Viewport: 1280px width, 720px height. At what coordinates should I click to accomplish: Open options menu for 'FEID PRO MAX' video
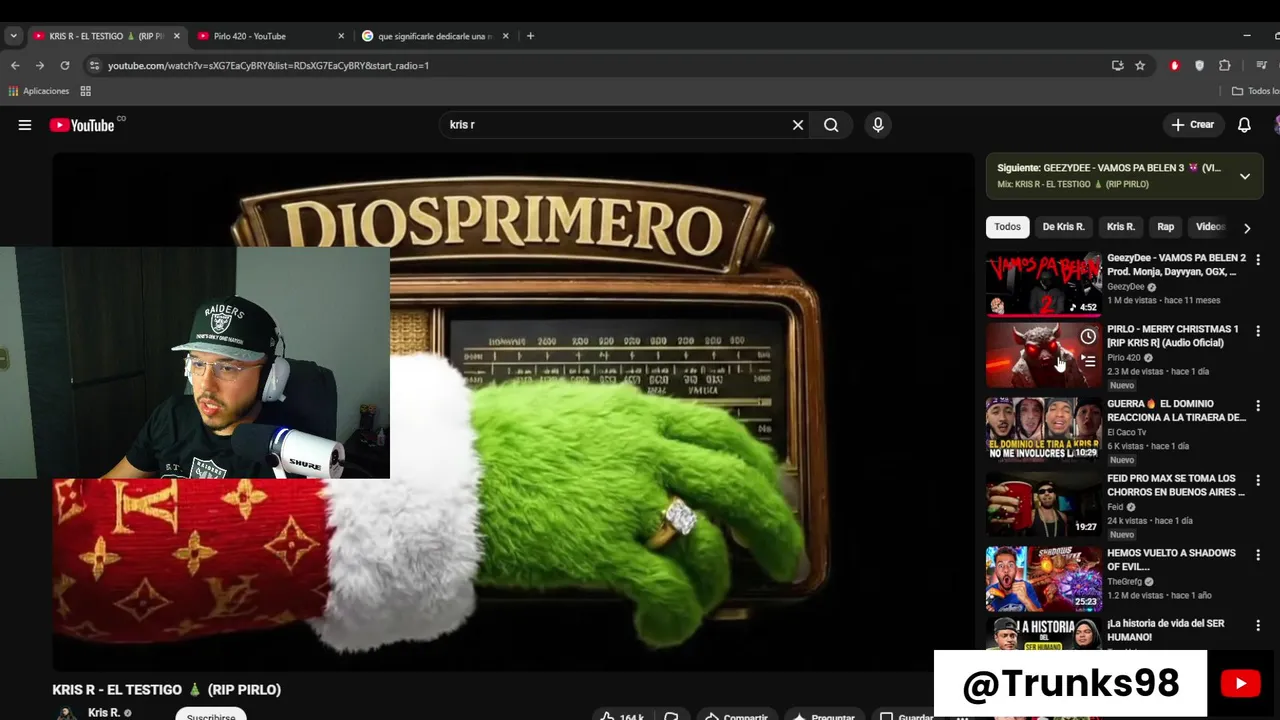pyautogui.click(x=1258, y=480)
